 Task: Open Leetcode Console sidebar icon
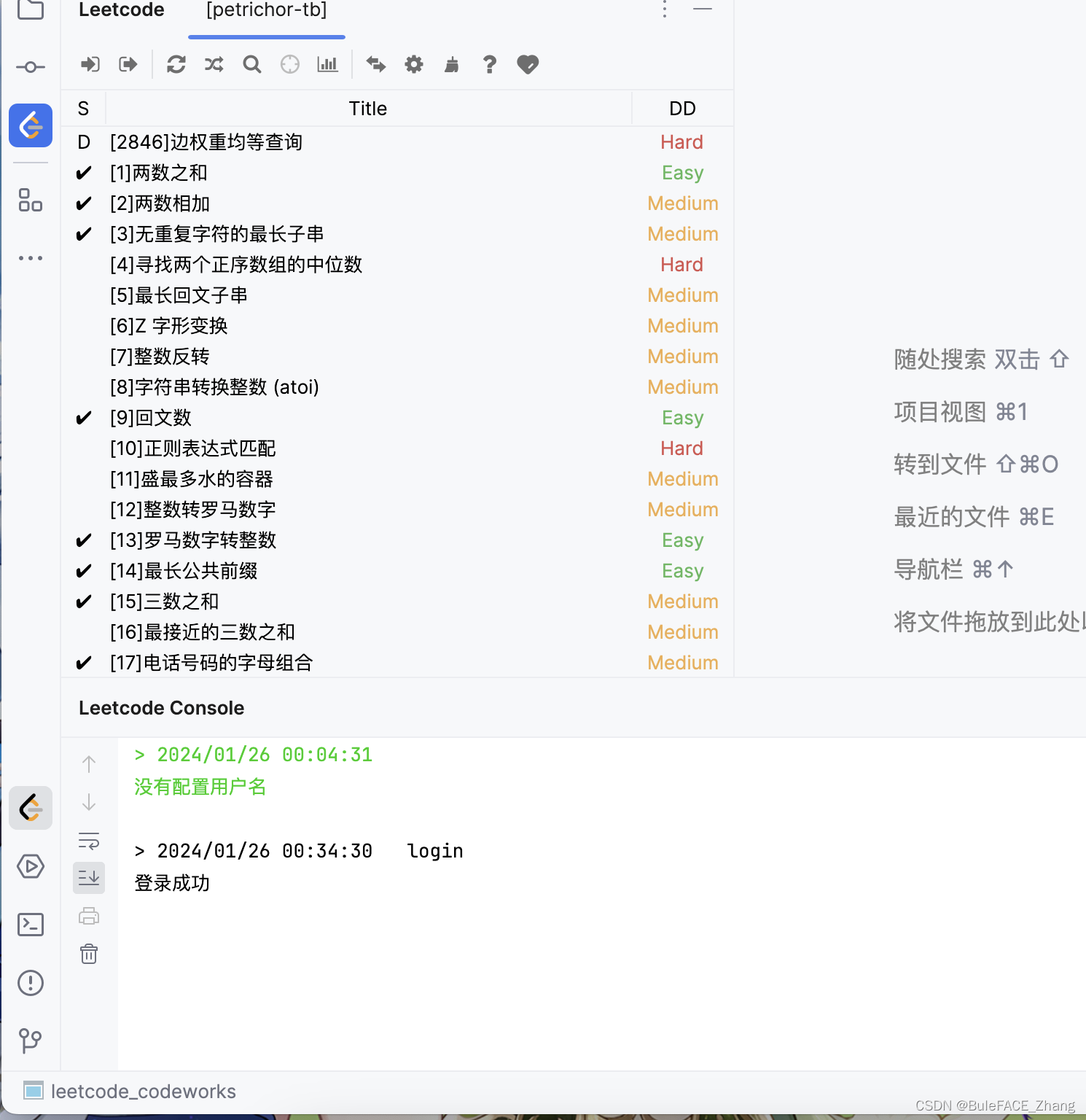pos(31,808)
